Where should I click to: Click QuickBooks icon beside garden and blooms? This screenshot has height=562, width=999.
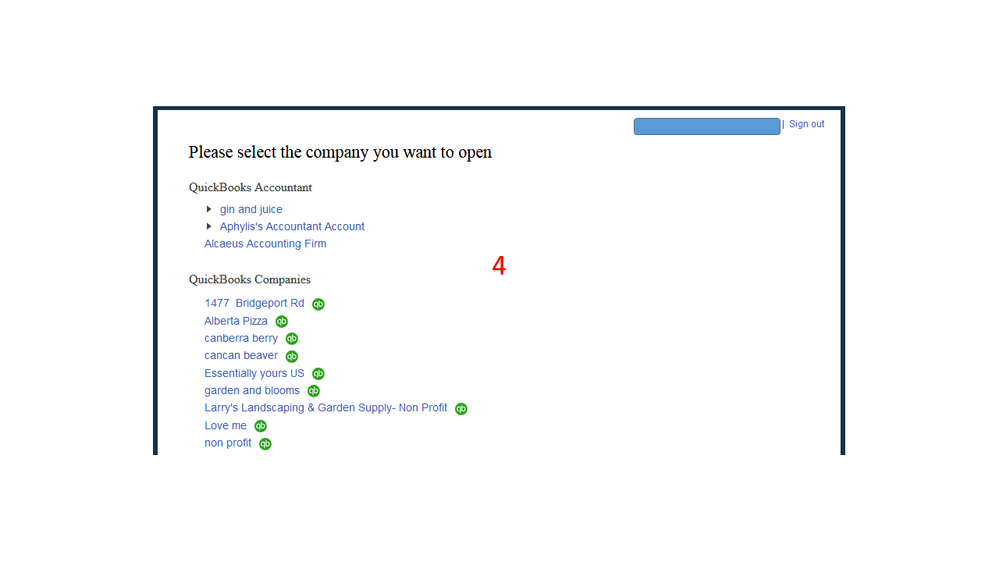(x=313, y=391)
